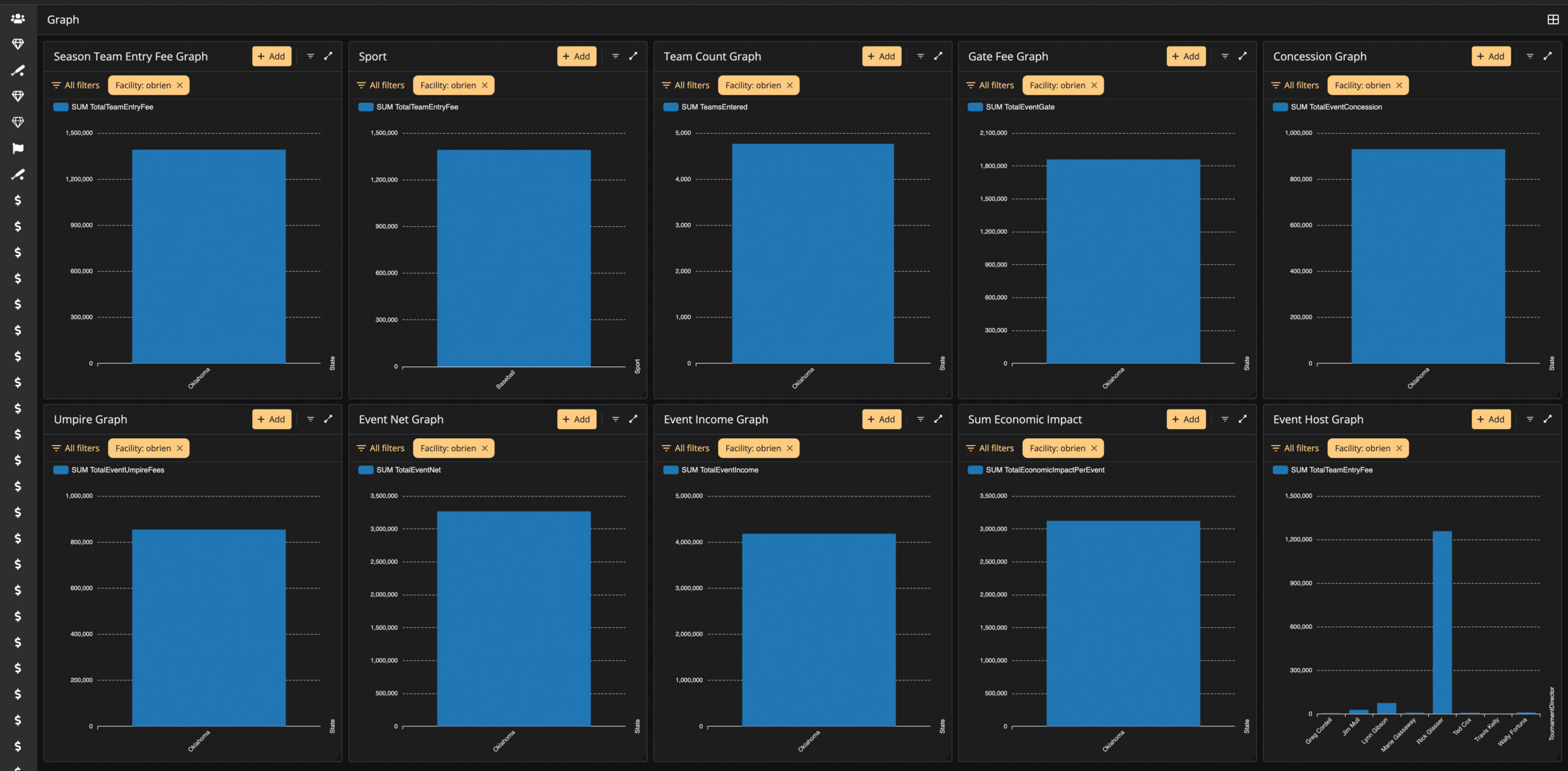Toggle SUM TeamsEntered legend swatch

pos(671,107)
